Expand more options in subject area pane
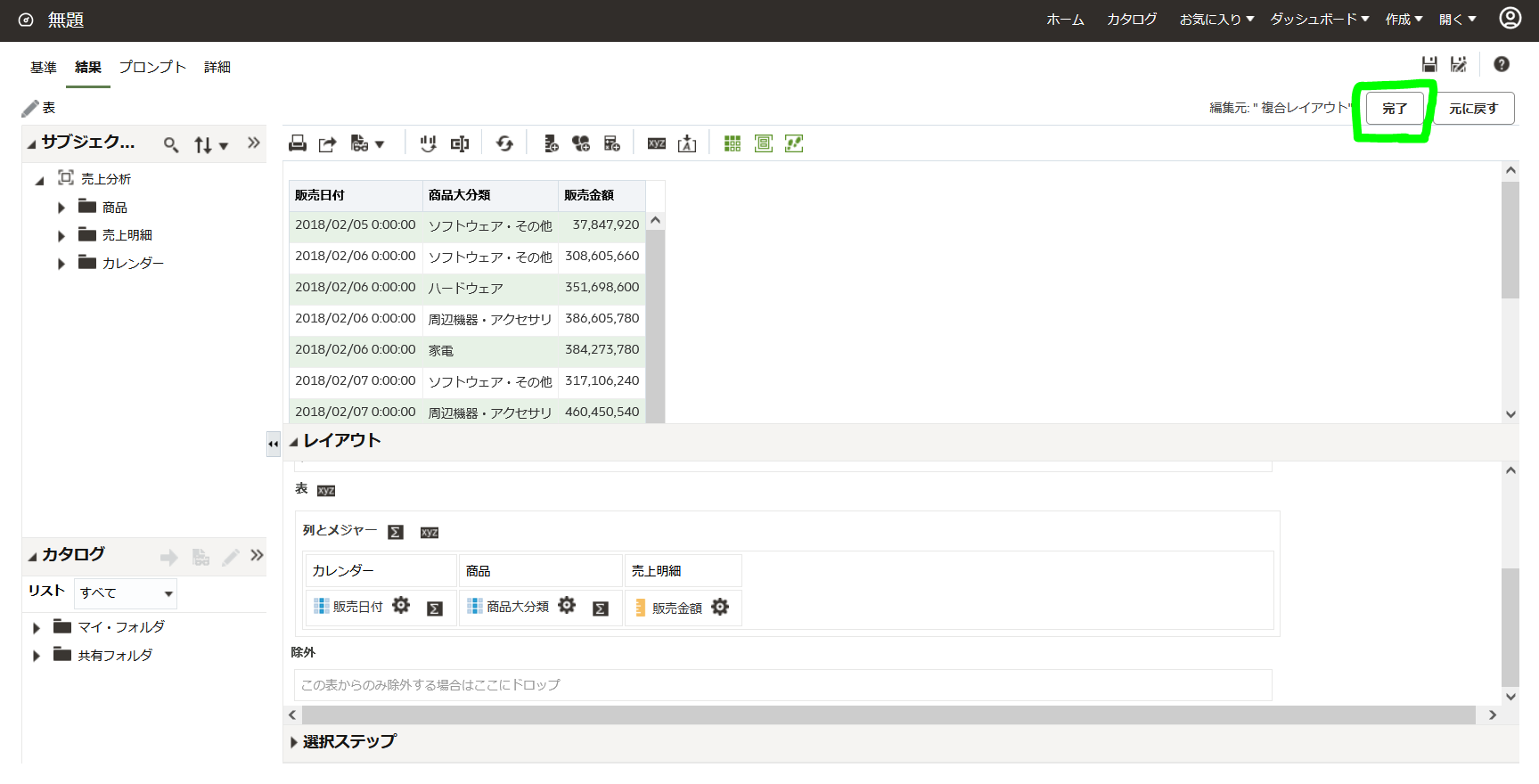 [254, 143]
